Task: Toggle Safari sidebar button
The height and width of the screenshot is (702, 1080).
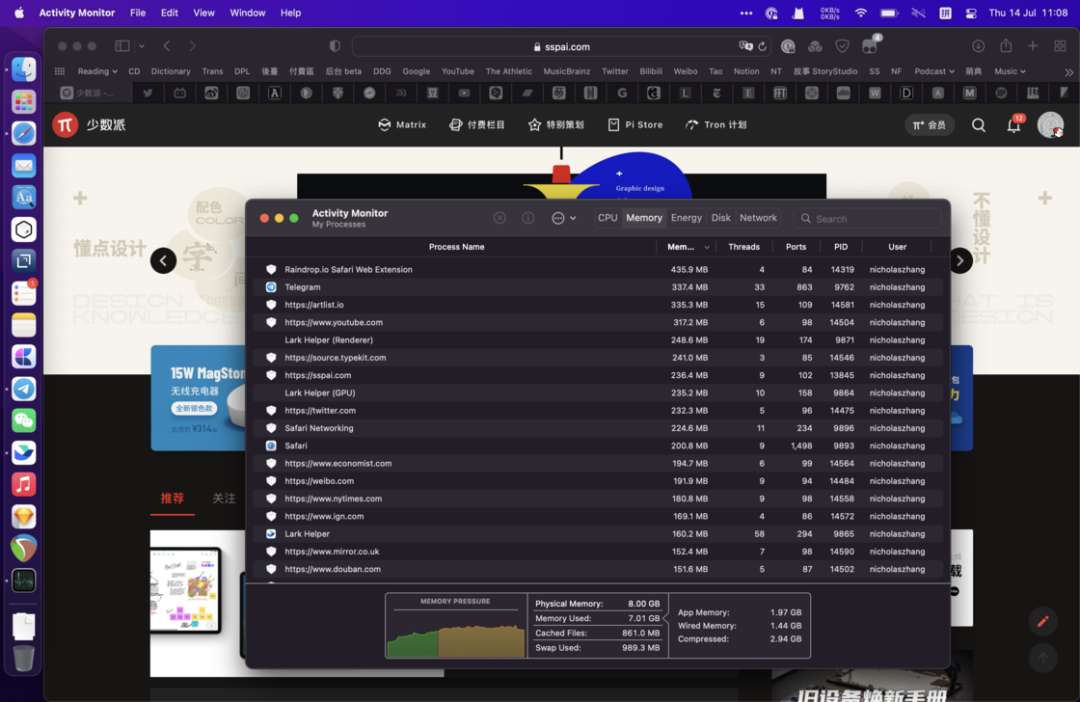Action: (123, 46)
